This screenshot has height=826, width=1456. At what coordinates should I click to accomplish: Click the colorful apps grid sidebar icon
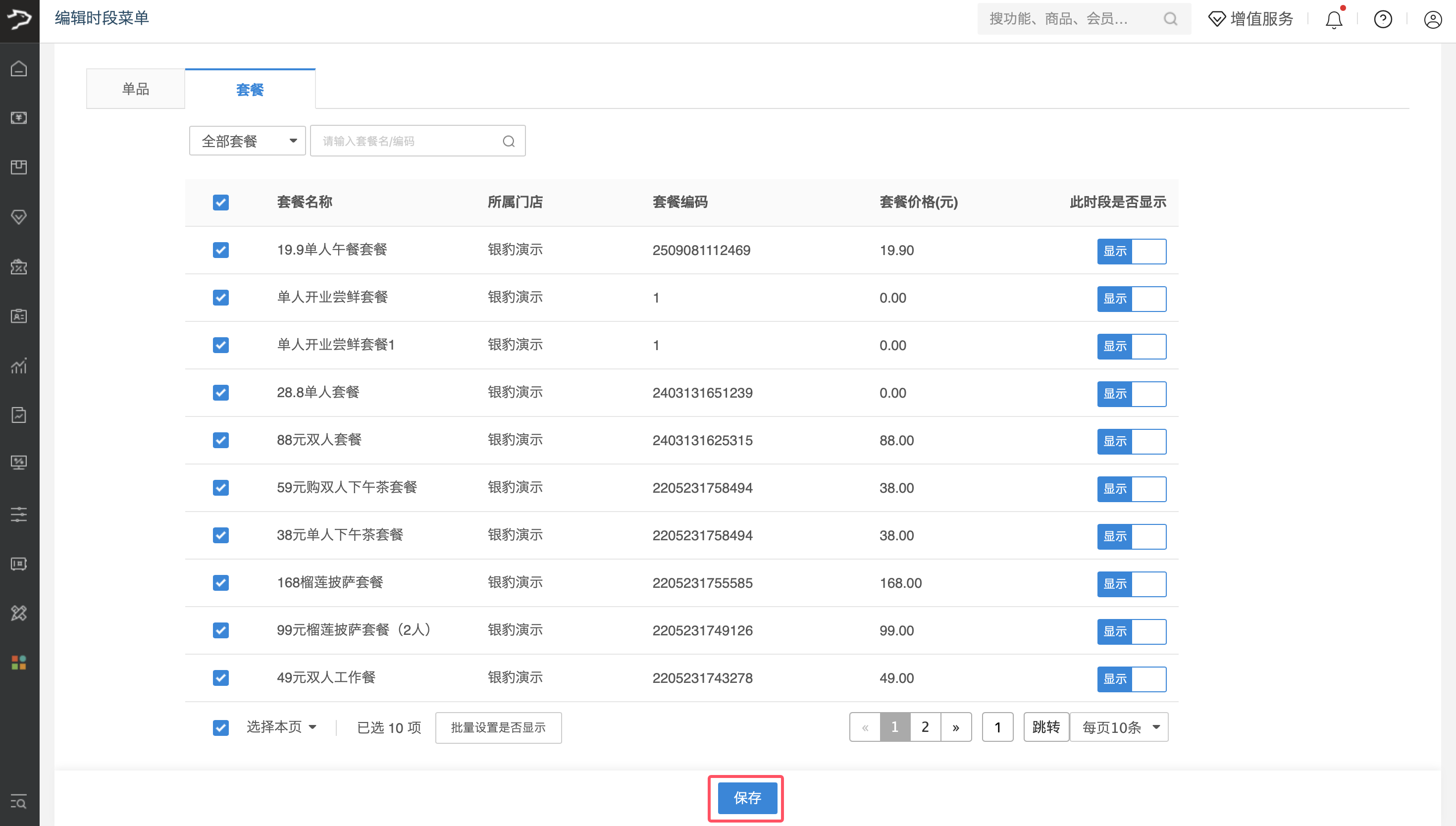pyautogui.click(x=19, y=662)
